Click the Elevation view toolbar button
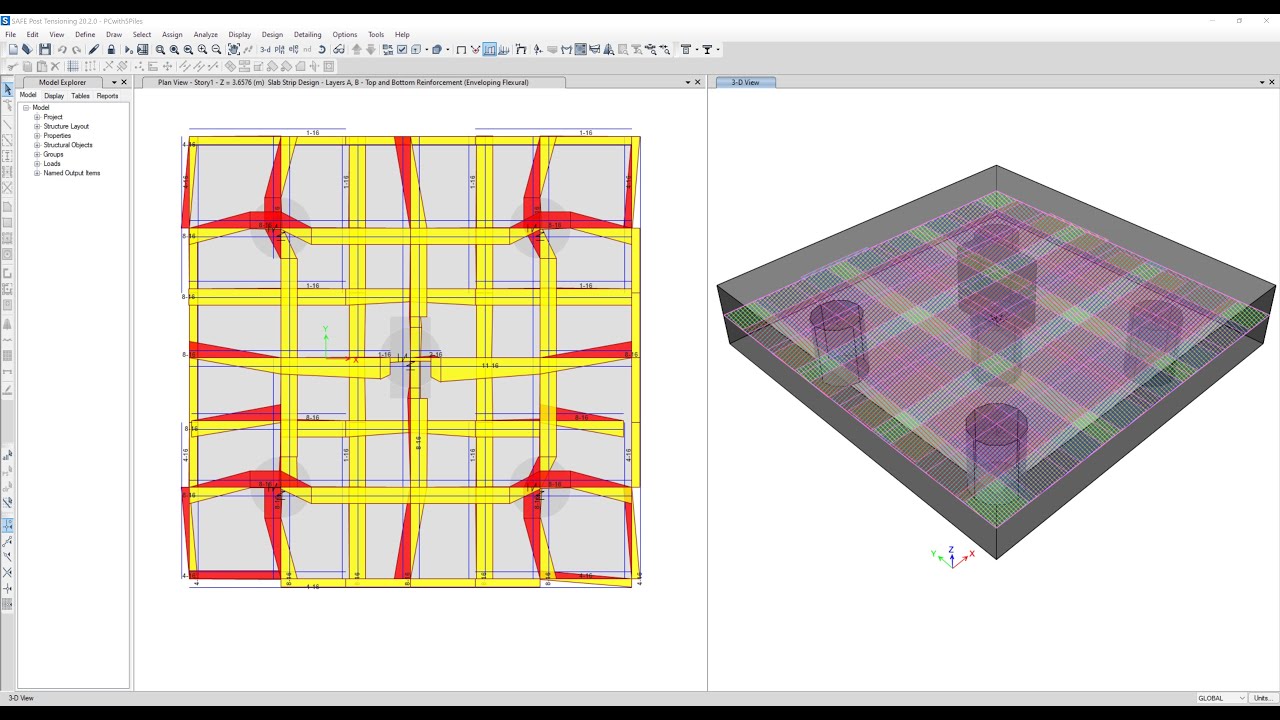 point(294,49)
